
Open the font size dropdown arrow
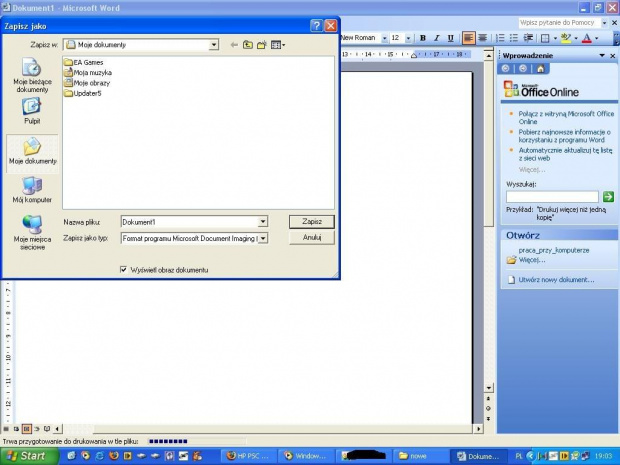(408, 38)
